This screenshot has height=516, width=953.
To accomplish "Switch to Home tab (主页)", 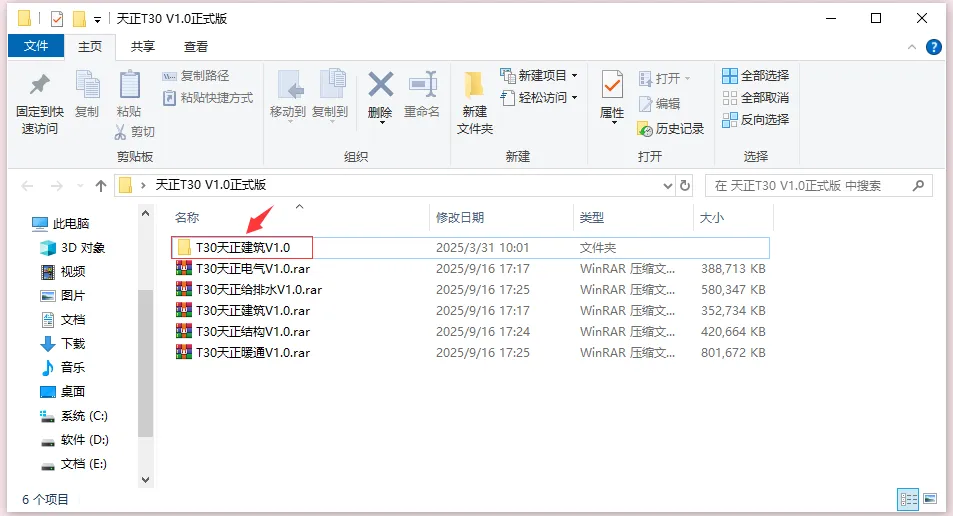I will (90, 47).
